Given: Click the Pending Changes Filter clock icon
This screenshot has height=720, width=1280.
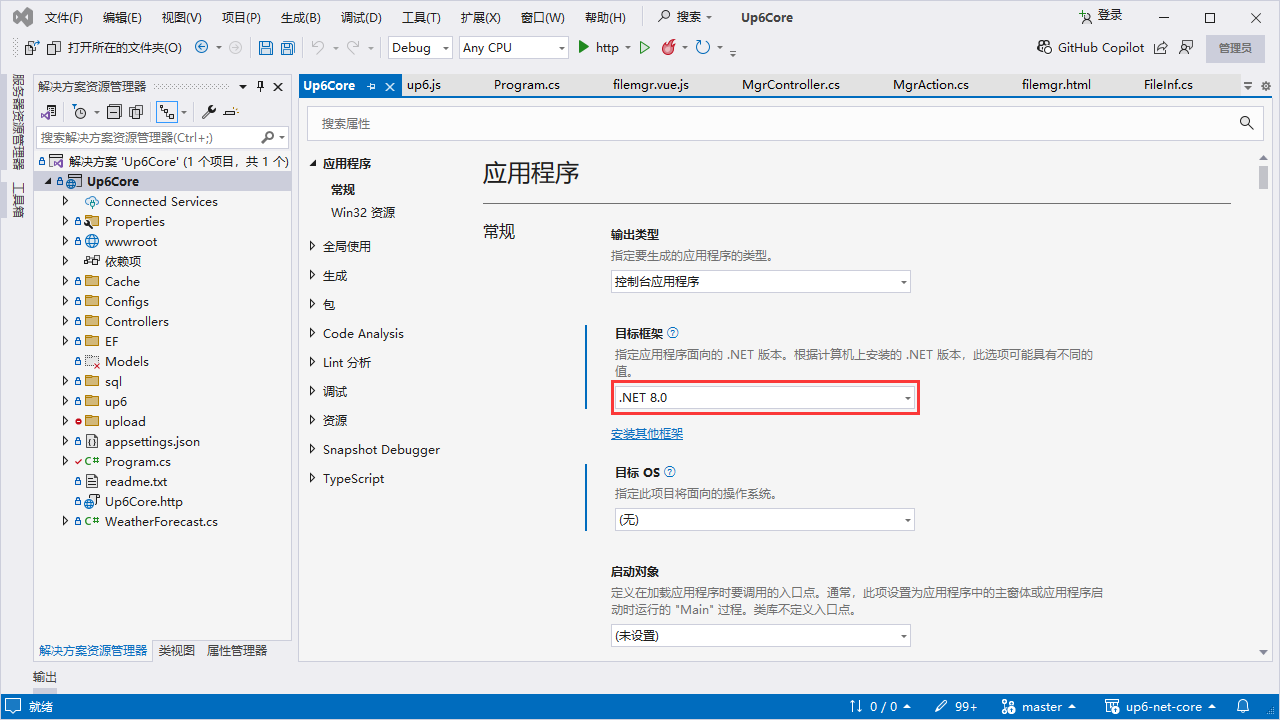Looking at the screenshot, I should pos(80,112).
